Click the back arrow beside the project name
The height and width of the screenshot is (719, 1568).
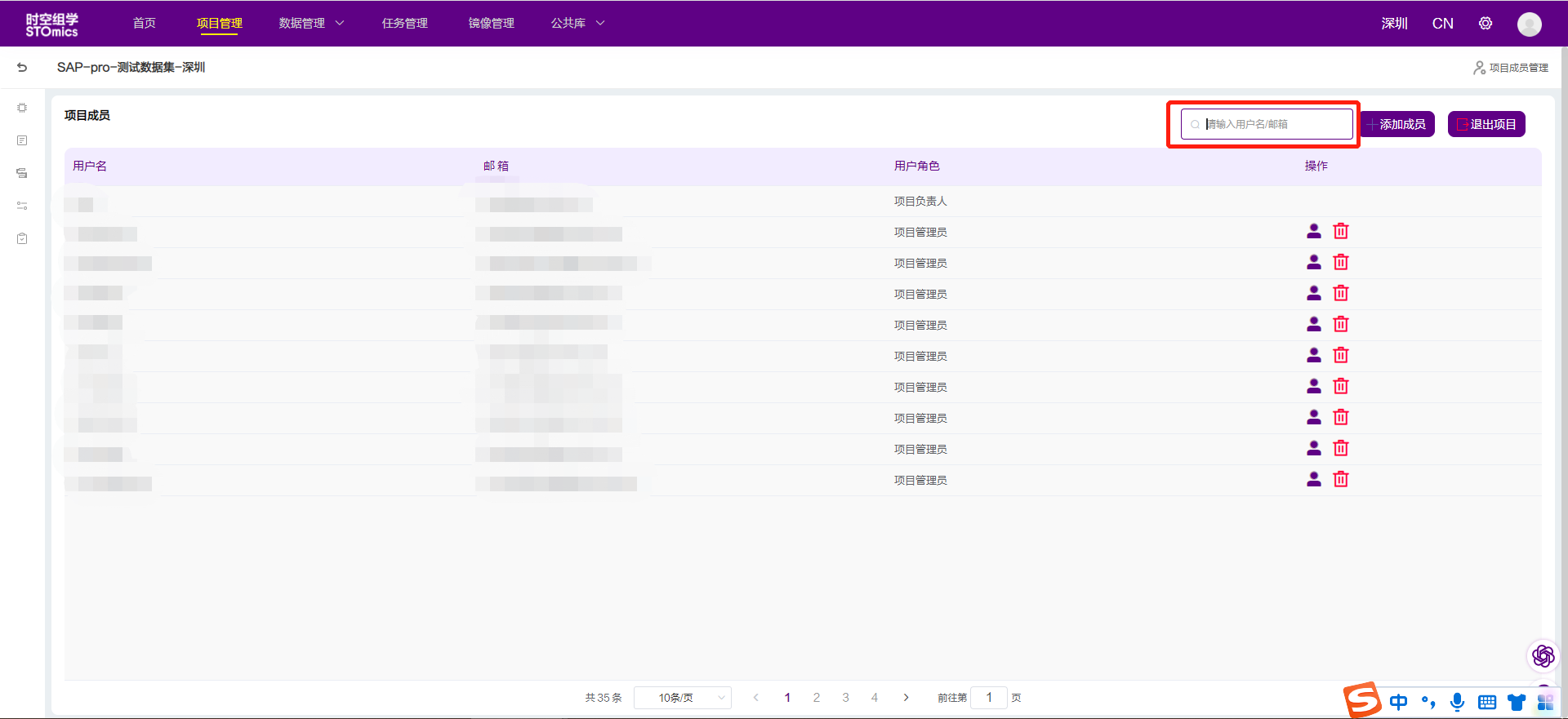coord(22,68)
